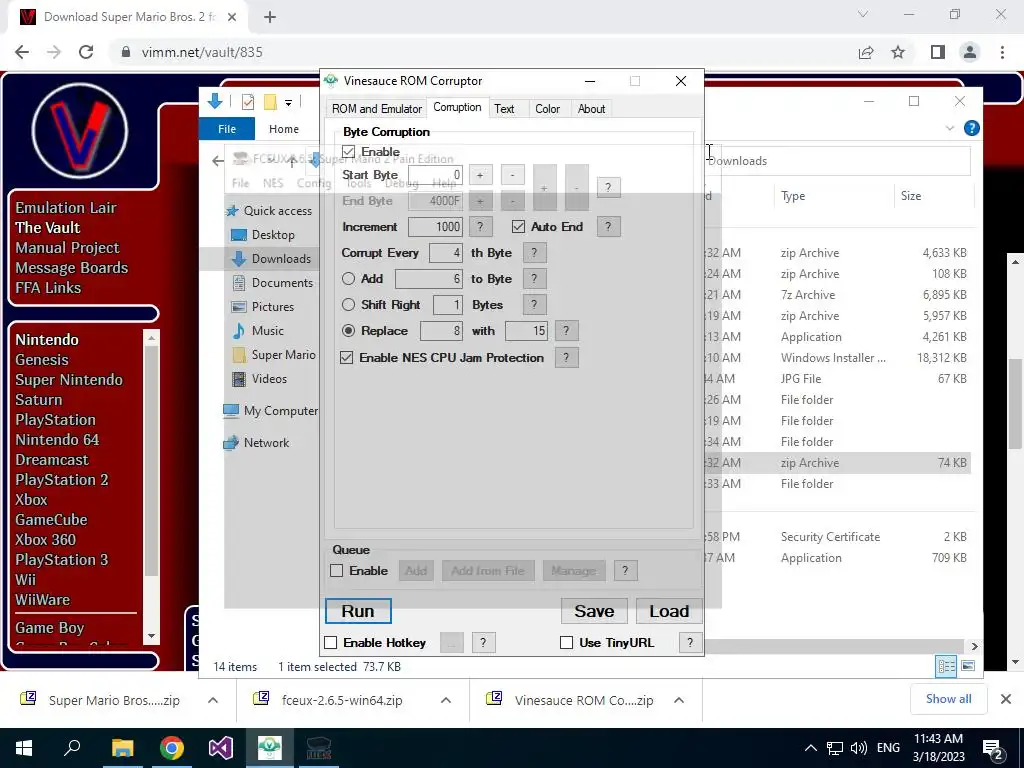Toggle Byte Corruption Enable checkbox
Image resolution: width=1024 pixels, height=768 pixels.
pos(348,152)
